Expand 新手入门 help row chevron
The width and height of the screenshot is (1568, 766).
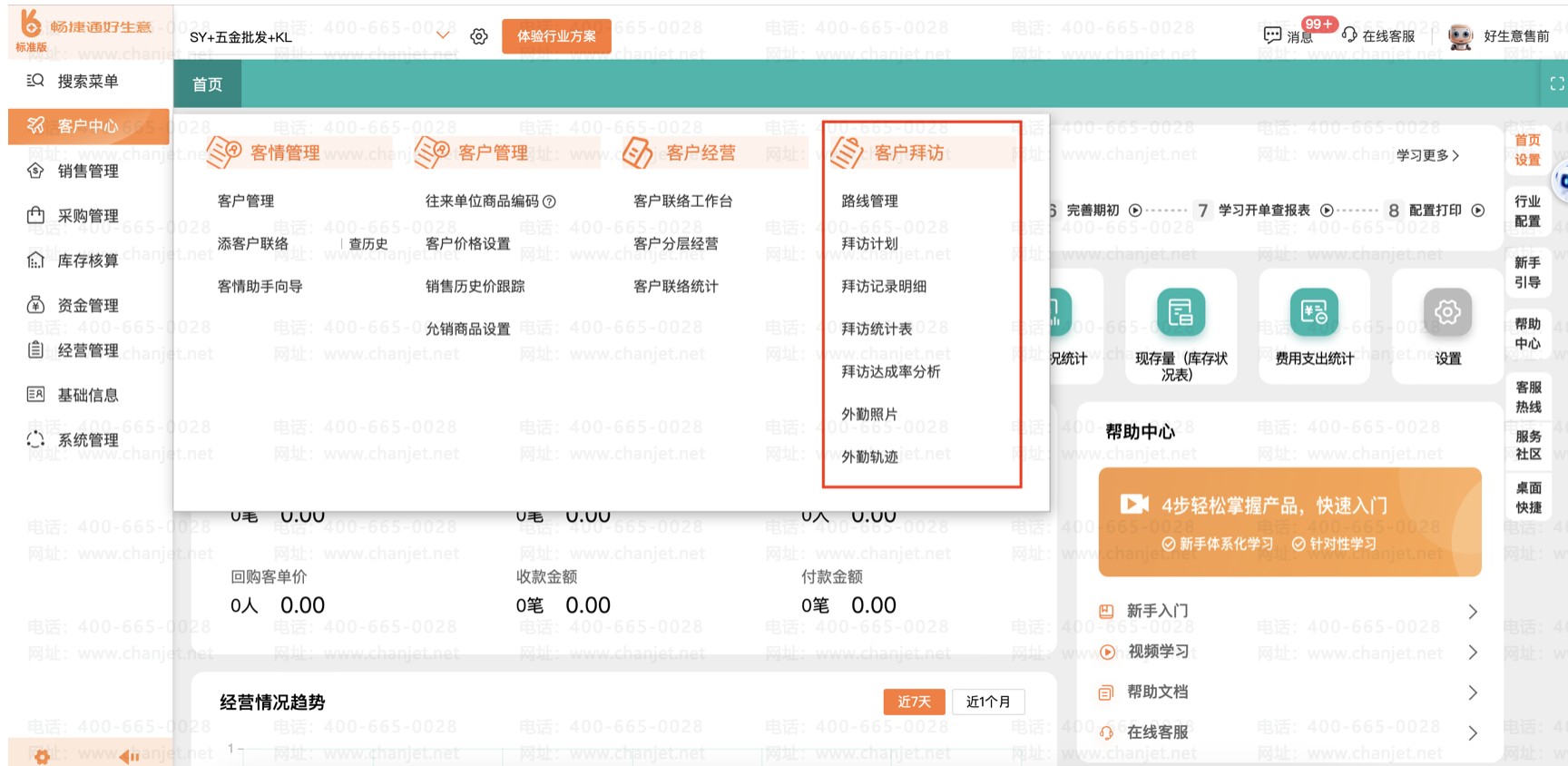click(1473, 612)
